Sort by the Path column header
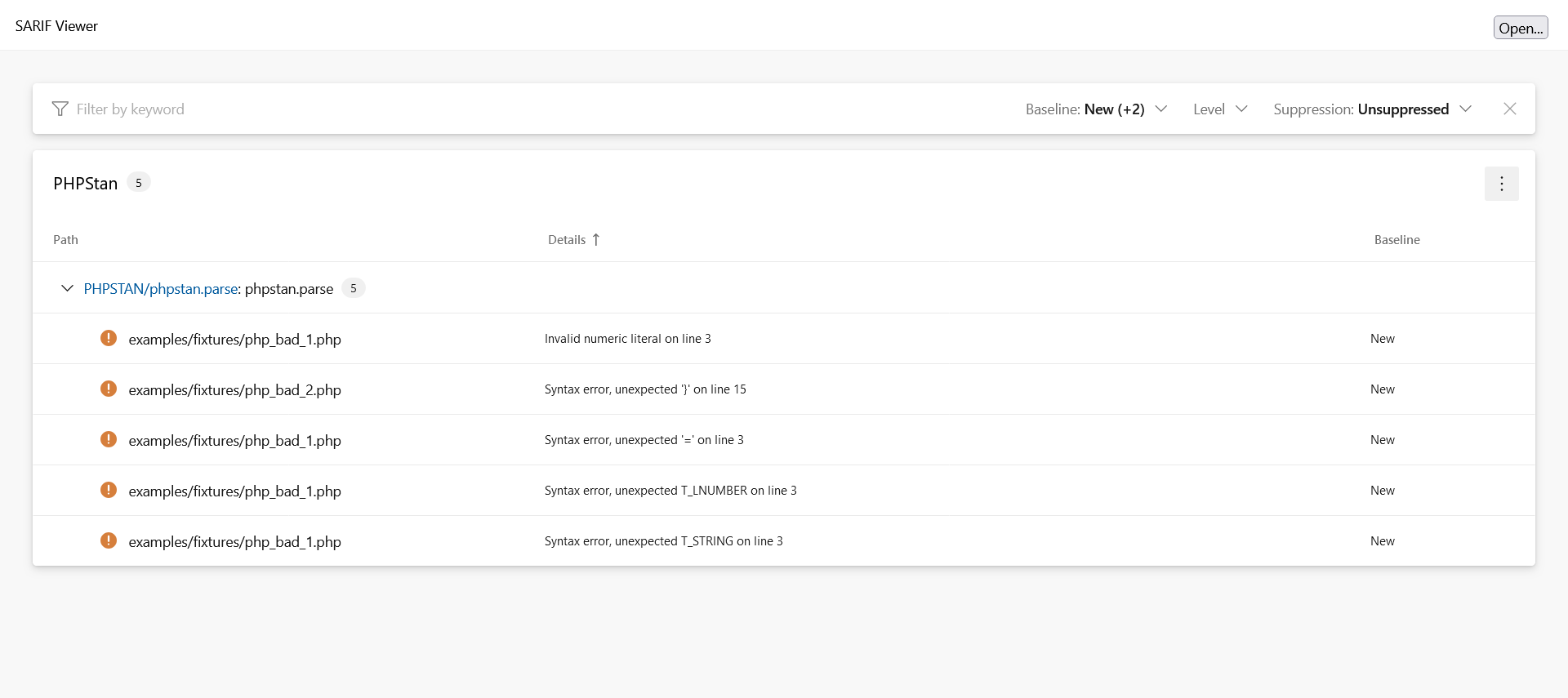 (x=65, y=239)
